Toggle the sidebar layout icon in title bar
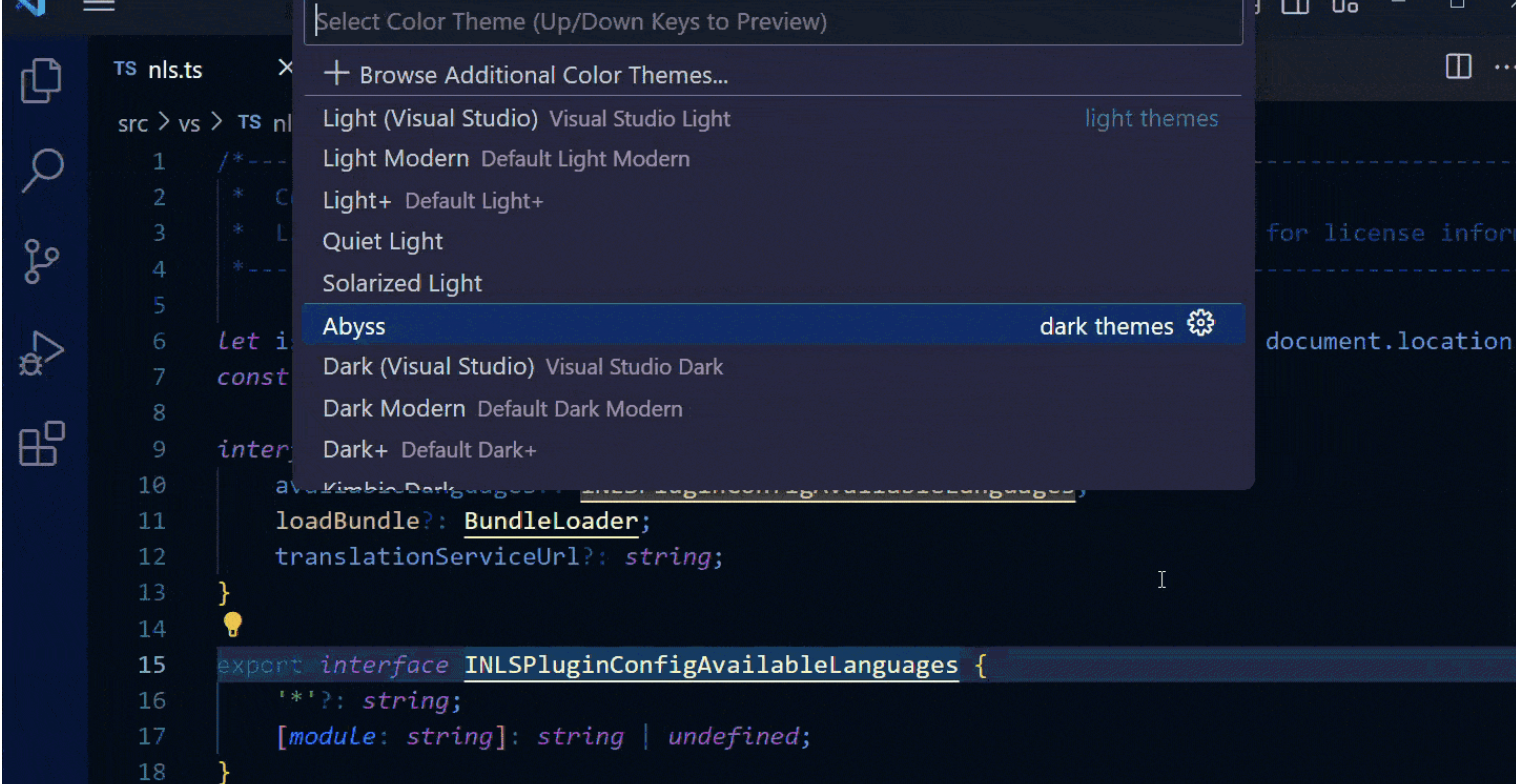 (1295, 6)
